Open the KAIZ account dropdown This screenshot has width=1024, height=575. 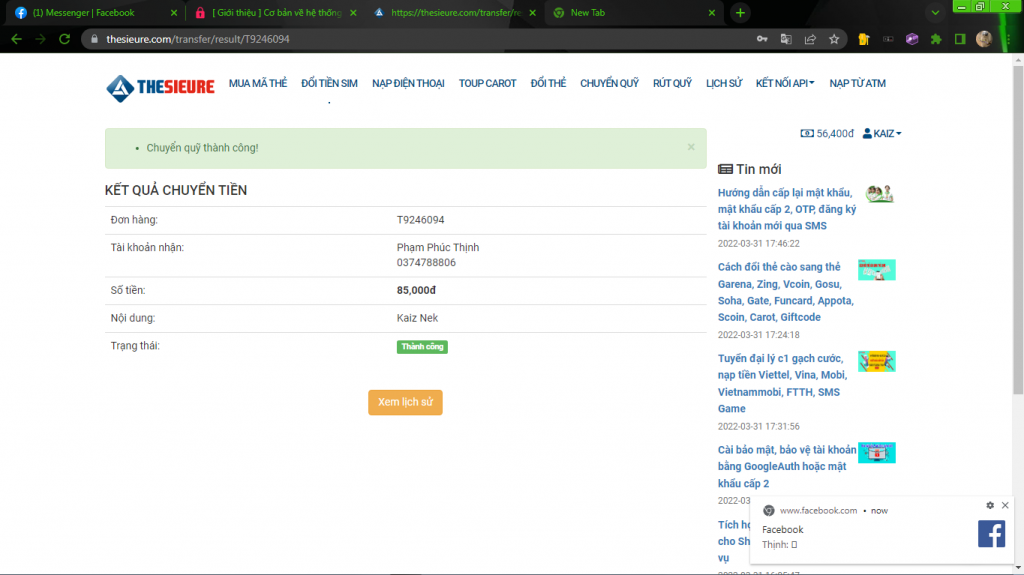coord(882,133)
